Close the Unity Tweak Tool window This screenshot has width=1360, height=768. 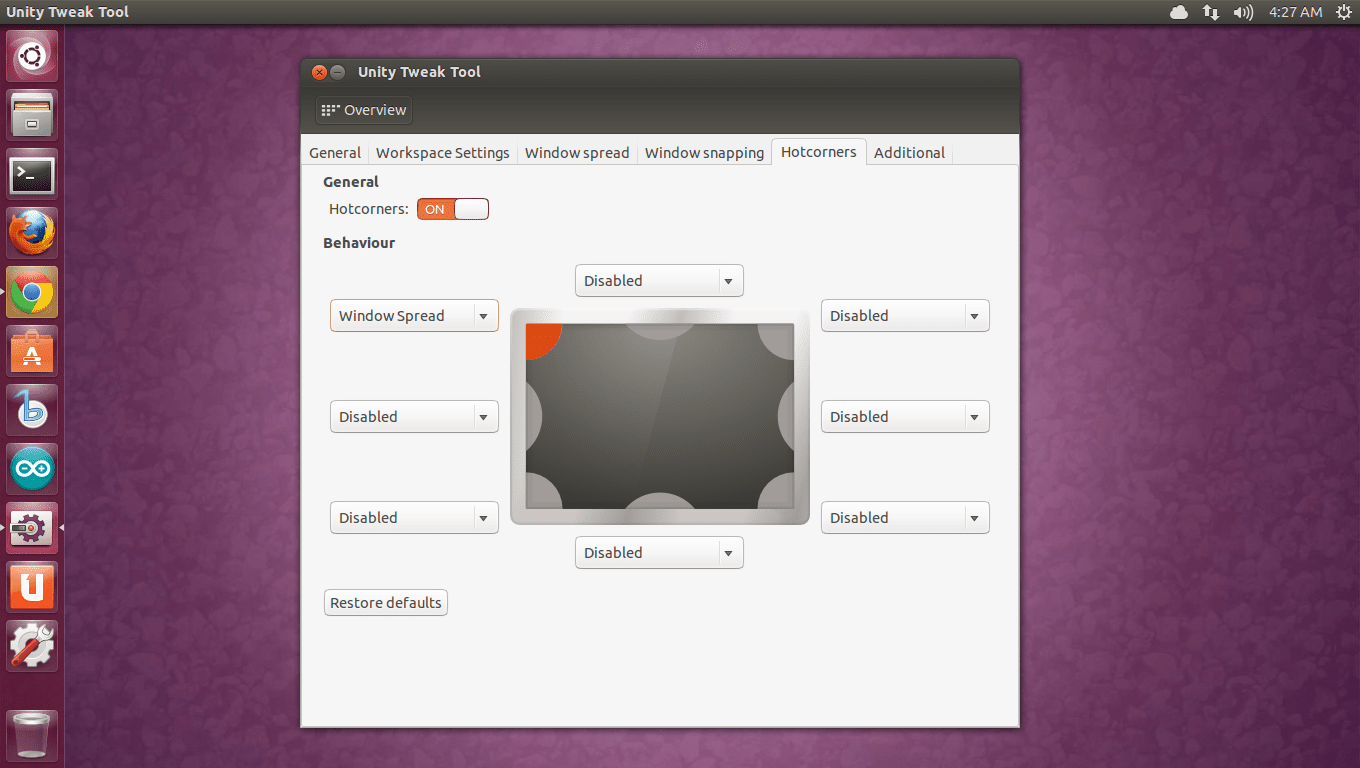(x=319, y=72)
